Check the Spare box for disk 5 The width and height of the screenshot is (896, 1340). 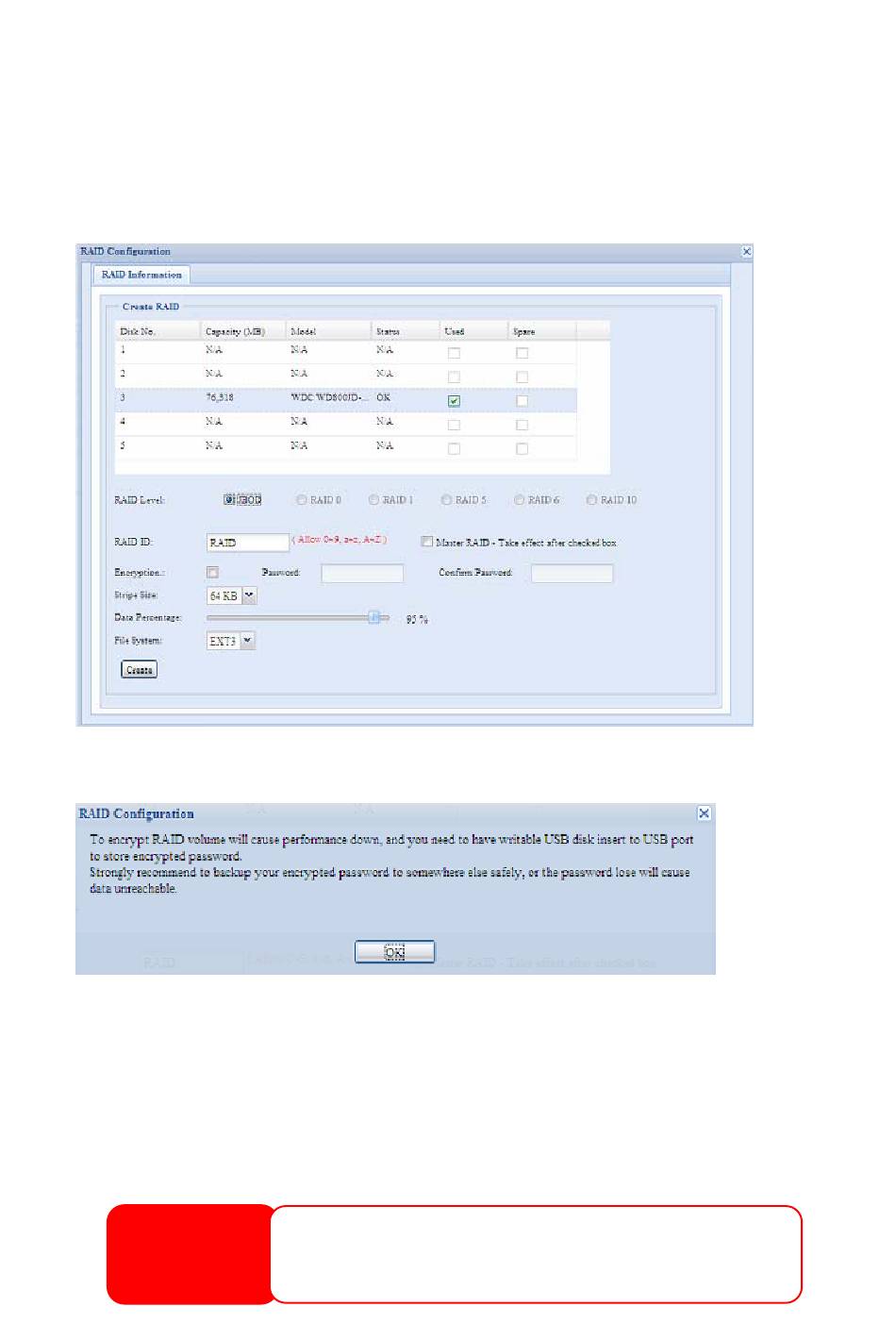click(522, 449)
